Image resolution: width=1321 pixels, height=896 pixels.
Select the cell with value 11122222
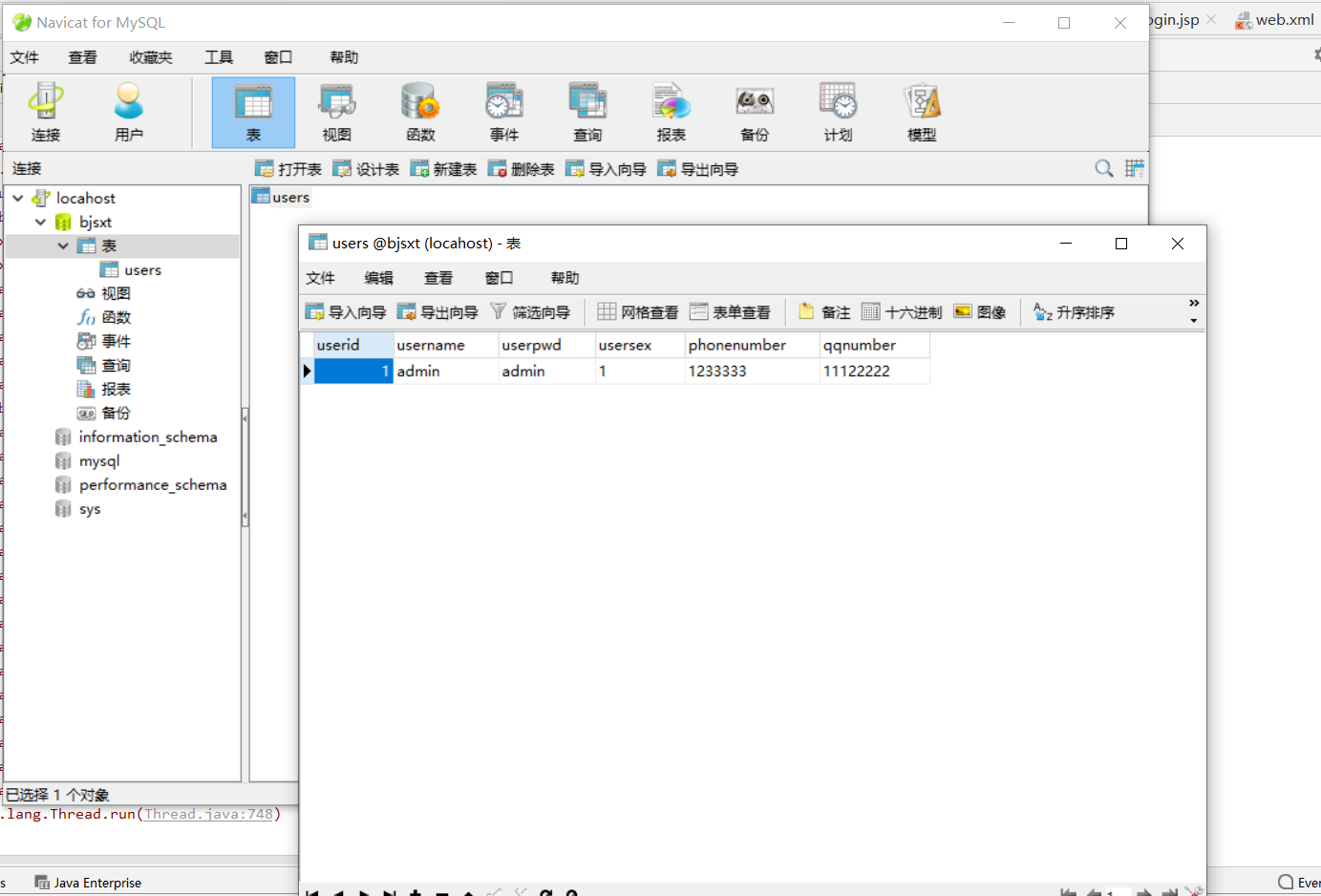[x=874, y=371]
